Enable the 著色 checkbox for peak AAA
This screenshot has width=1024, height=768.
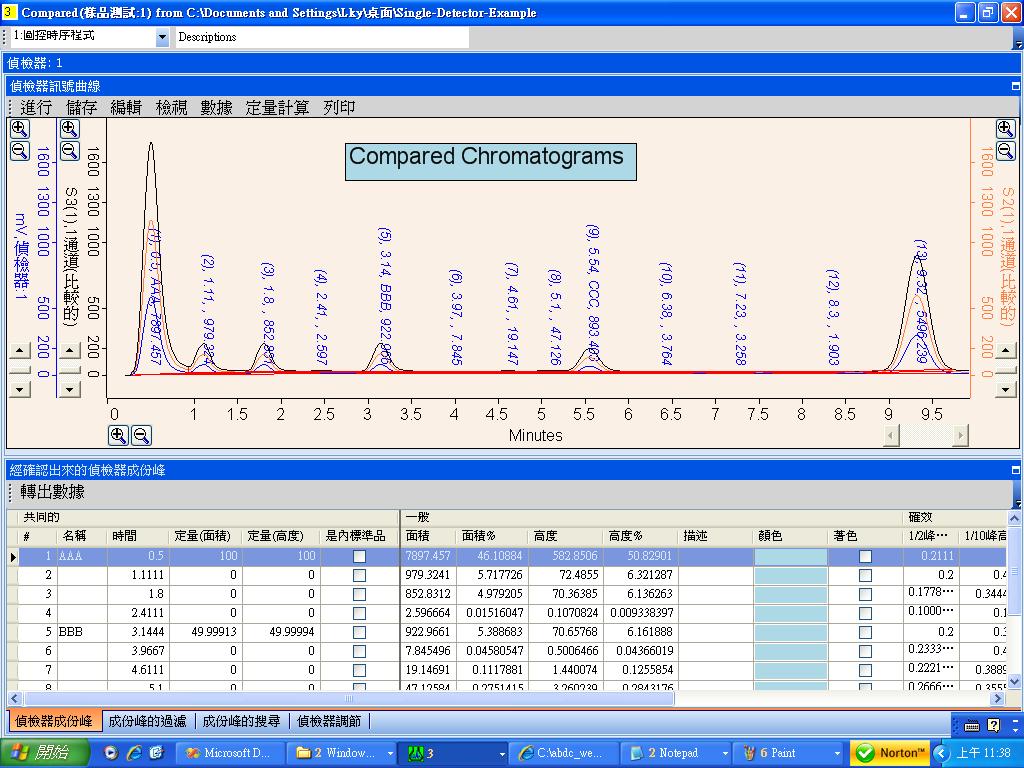(x=865, y=556)
